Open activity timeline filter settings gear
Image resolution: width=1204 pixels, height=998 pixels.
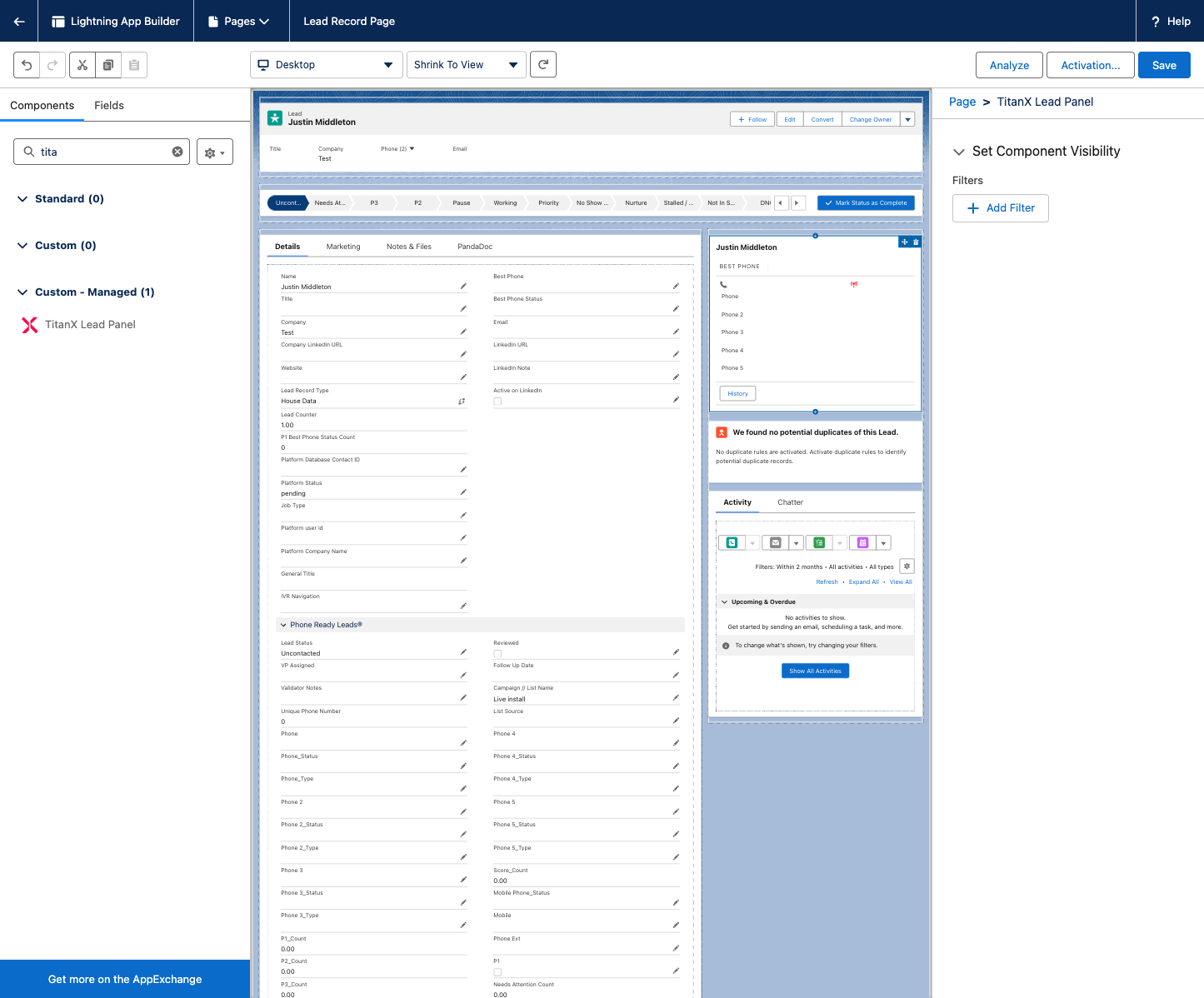[907, 566]
